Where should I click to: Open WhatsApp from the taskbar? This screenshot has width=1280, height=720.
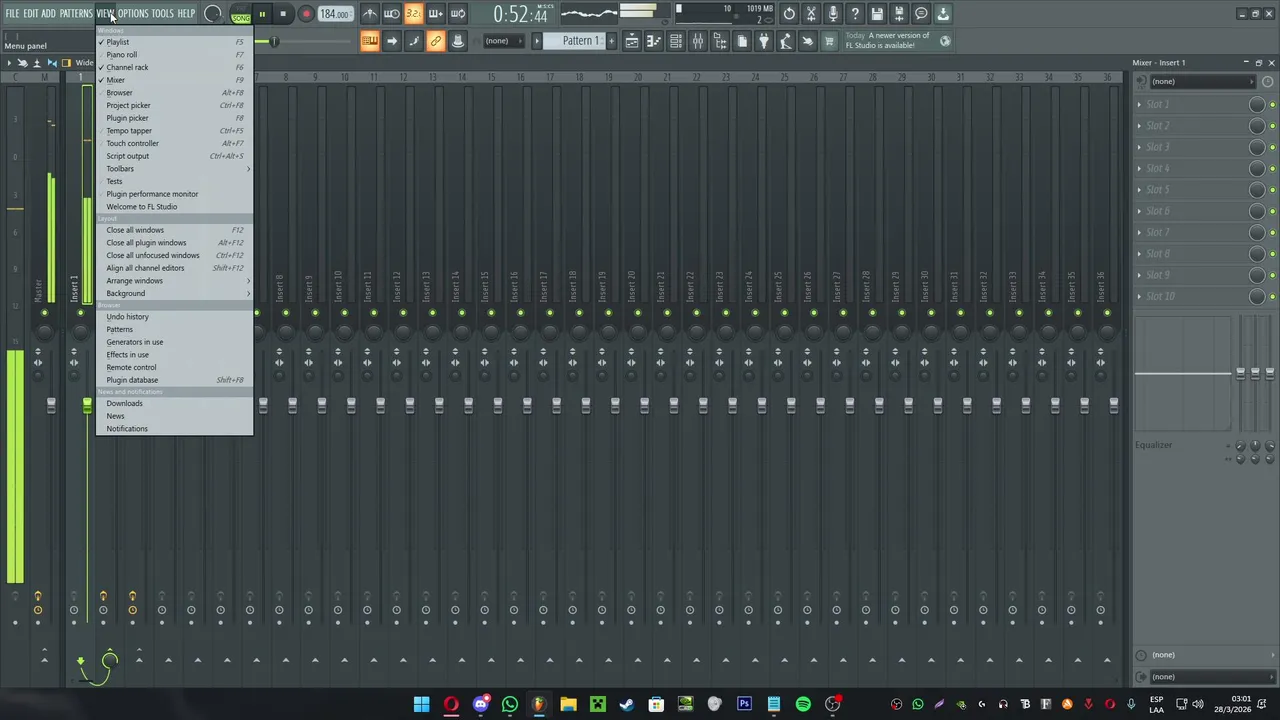pyautogui.click(x=510, y=704)
